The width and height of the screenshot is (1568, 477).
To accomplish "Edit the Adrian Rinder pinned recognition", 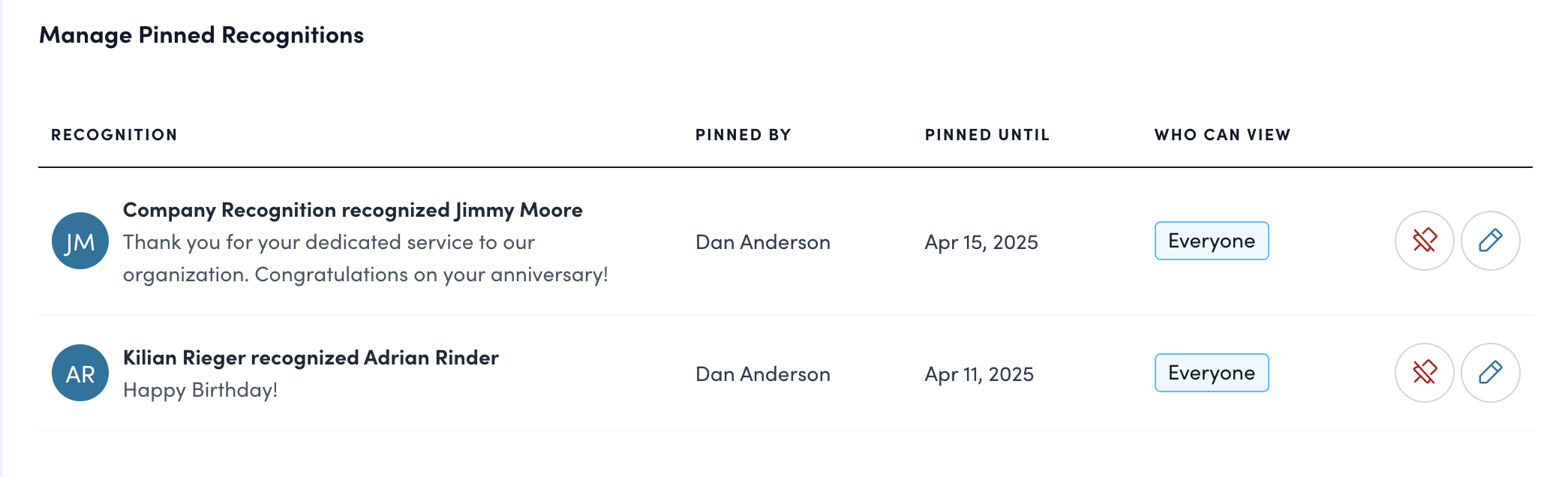I will tap(1490, 373).
